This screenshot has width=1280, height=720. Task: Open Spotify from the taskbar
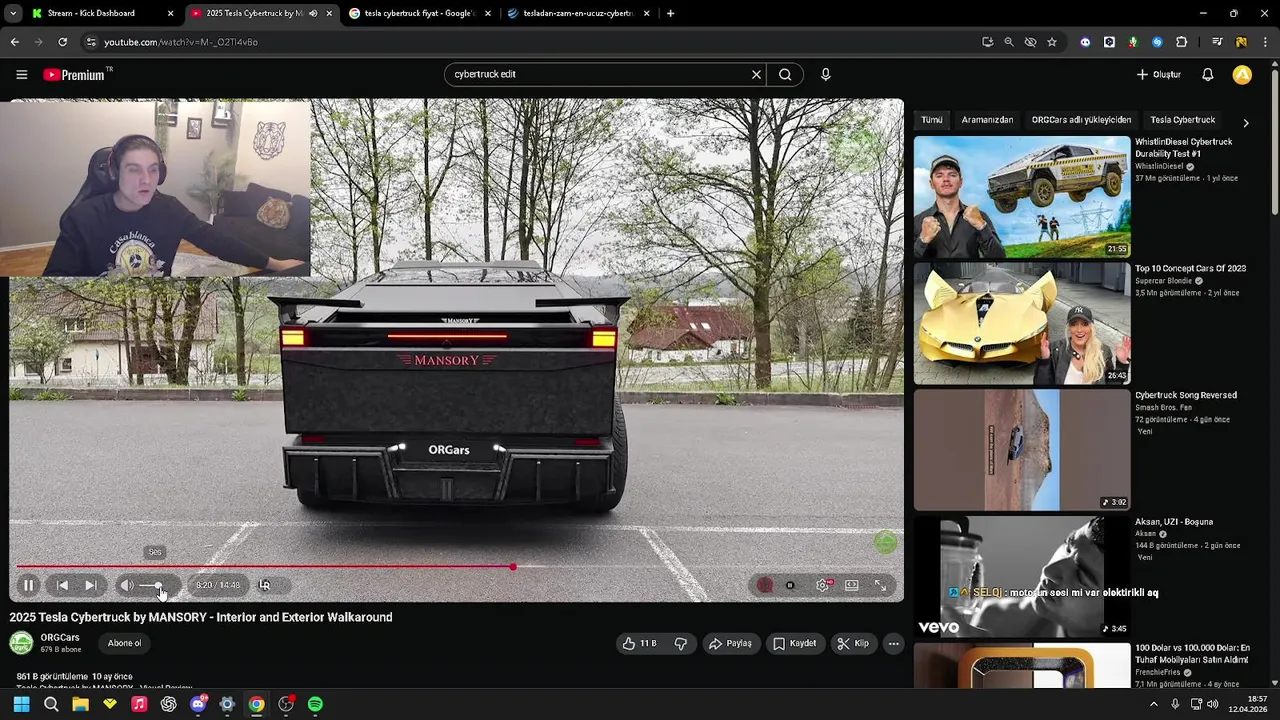pos(315,704)
